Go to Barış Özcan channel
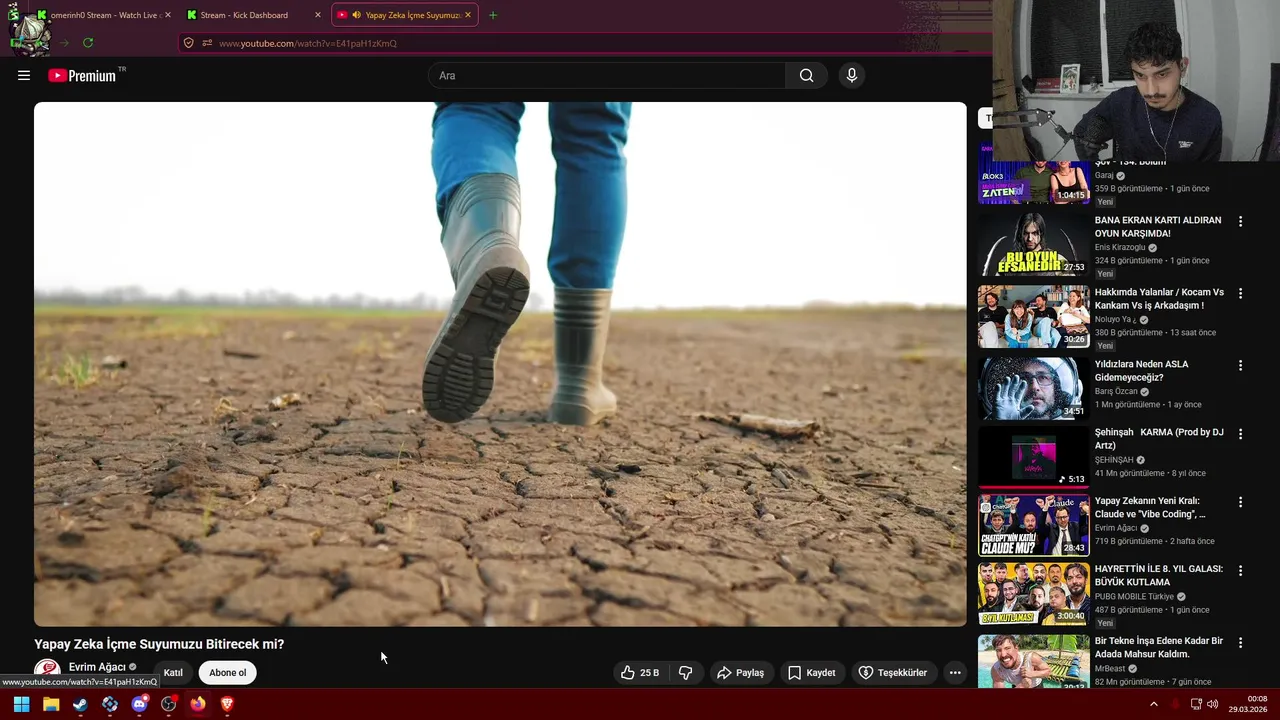Viewport: 1280px width, 720px height. pyautogui.click(x=1116, y=391)
